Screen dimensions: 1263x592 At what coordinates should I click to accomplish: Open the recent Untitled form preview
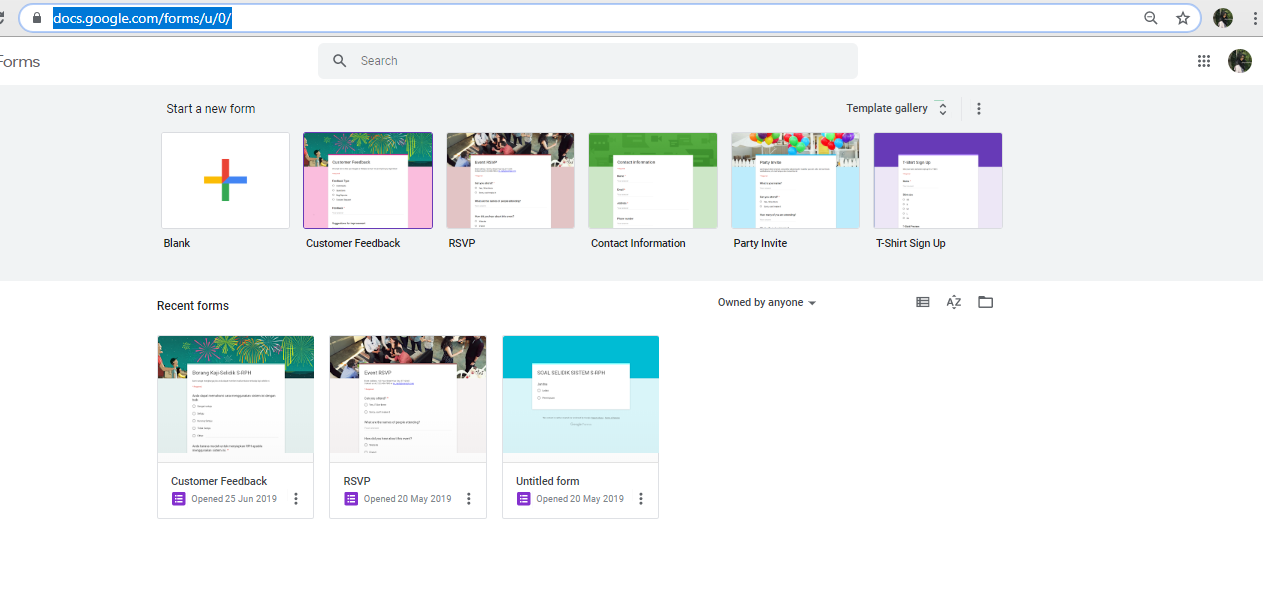(x=581, y=398)
